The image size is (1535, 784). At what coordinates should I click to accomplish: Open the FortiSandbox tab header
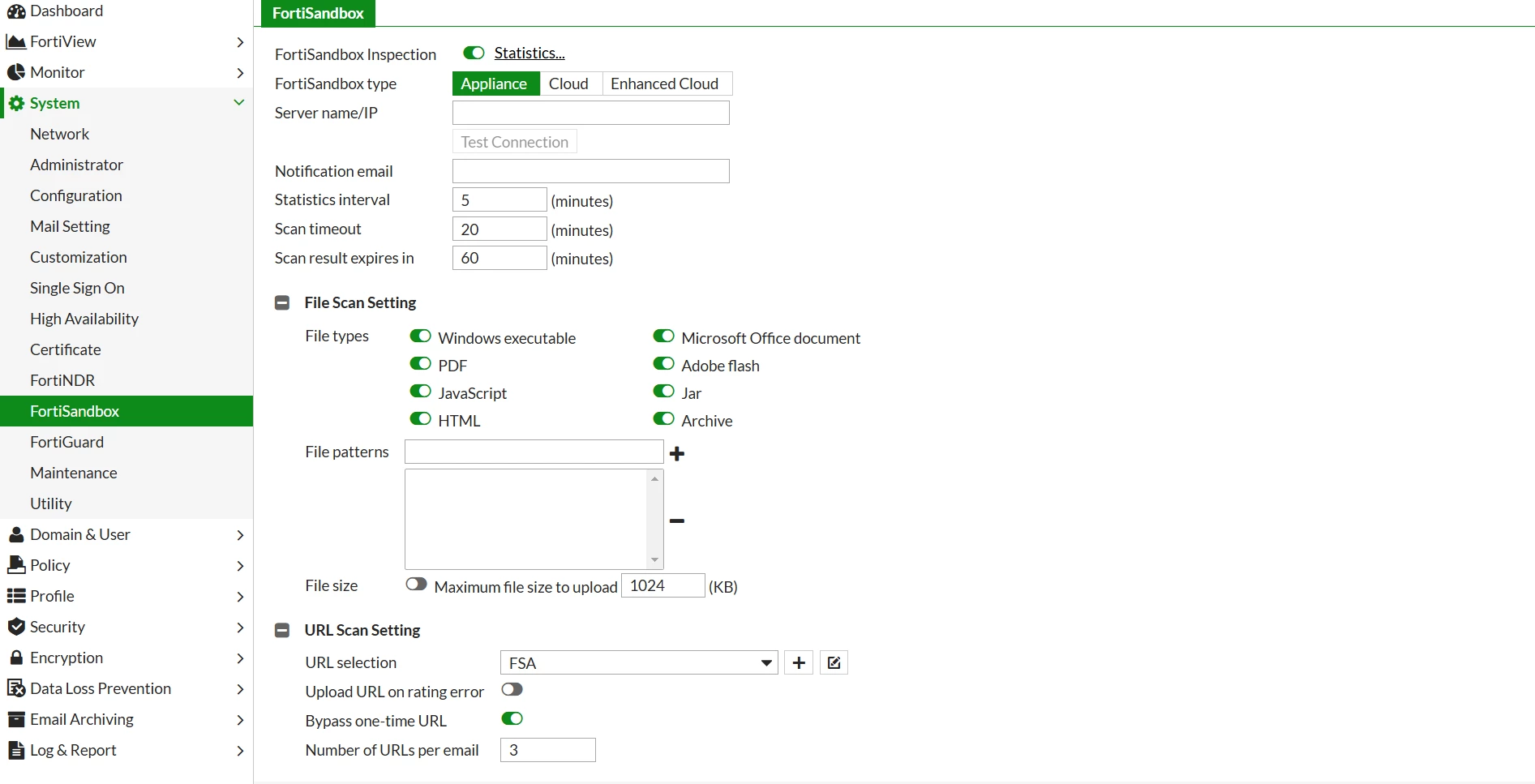[318, 13]
